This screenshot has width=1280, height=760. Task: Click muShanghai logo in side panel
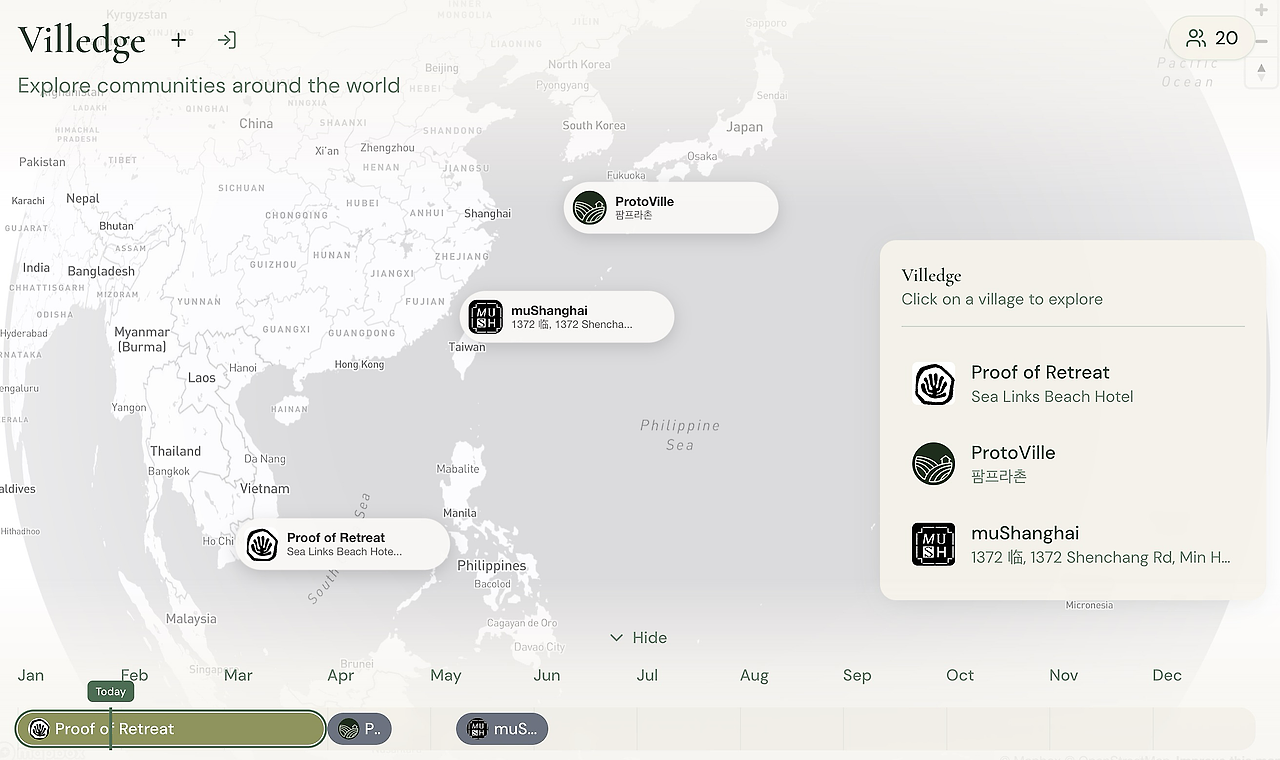(x=934, y=544)
